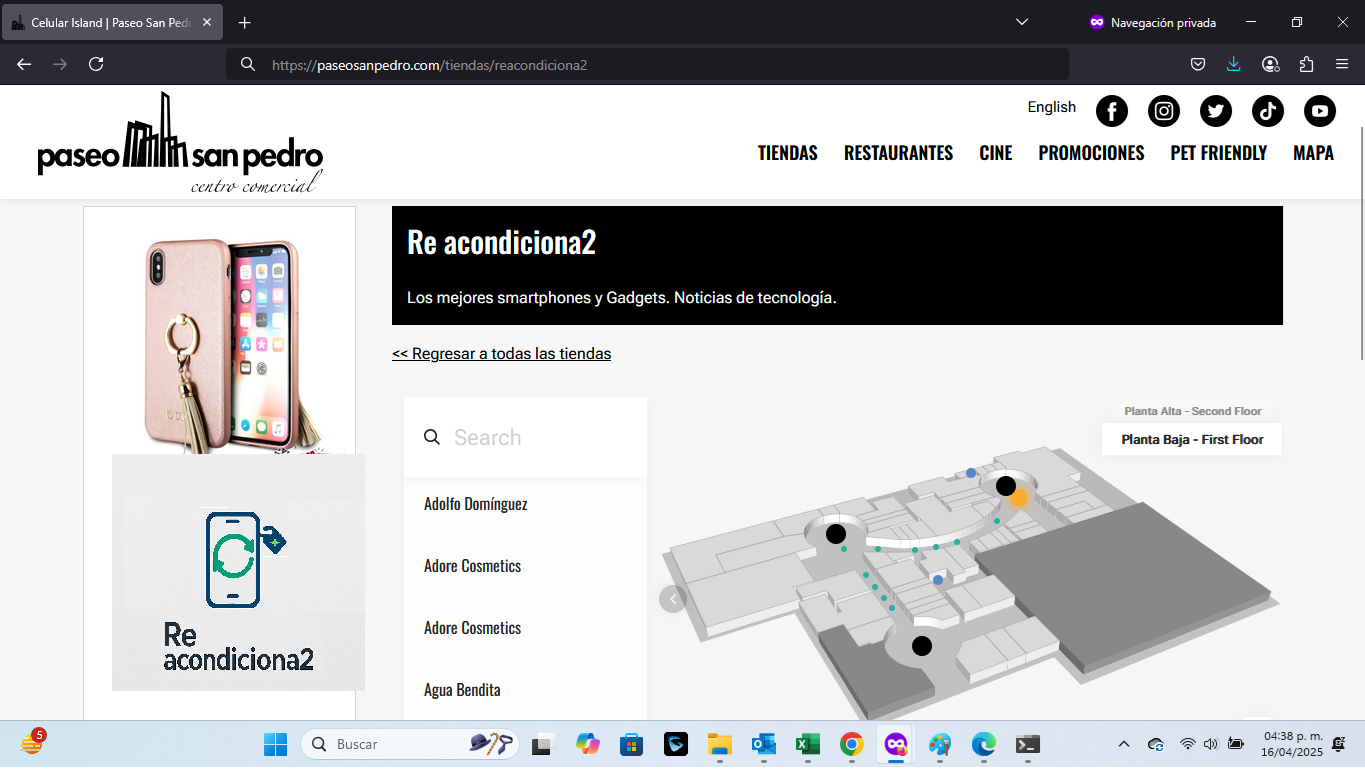Image resolution: width=1365 pixels, height=778 pixels.
Task: Open the TikTok social icon
Action: 1268,111
